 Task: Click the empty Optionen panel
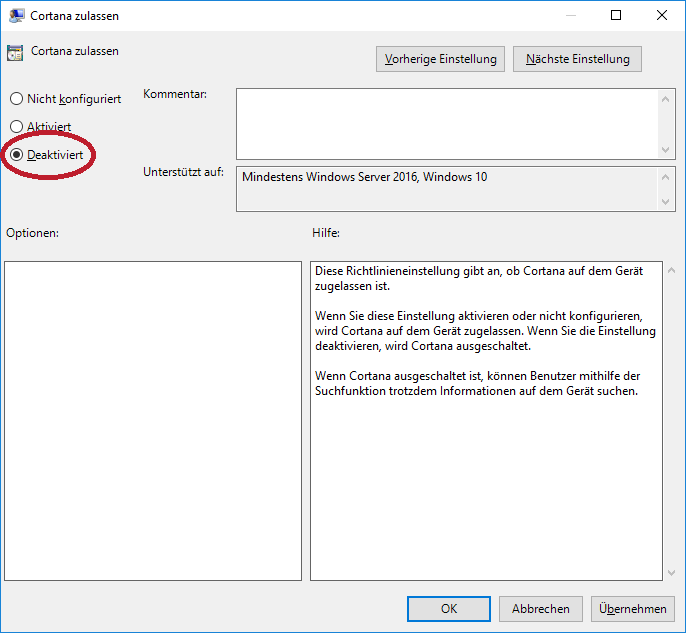[x=153, y=421]
